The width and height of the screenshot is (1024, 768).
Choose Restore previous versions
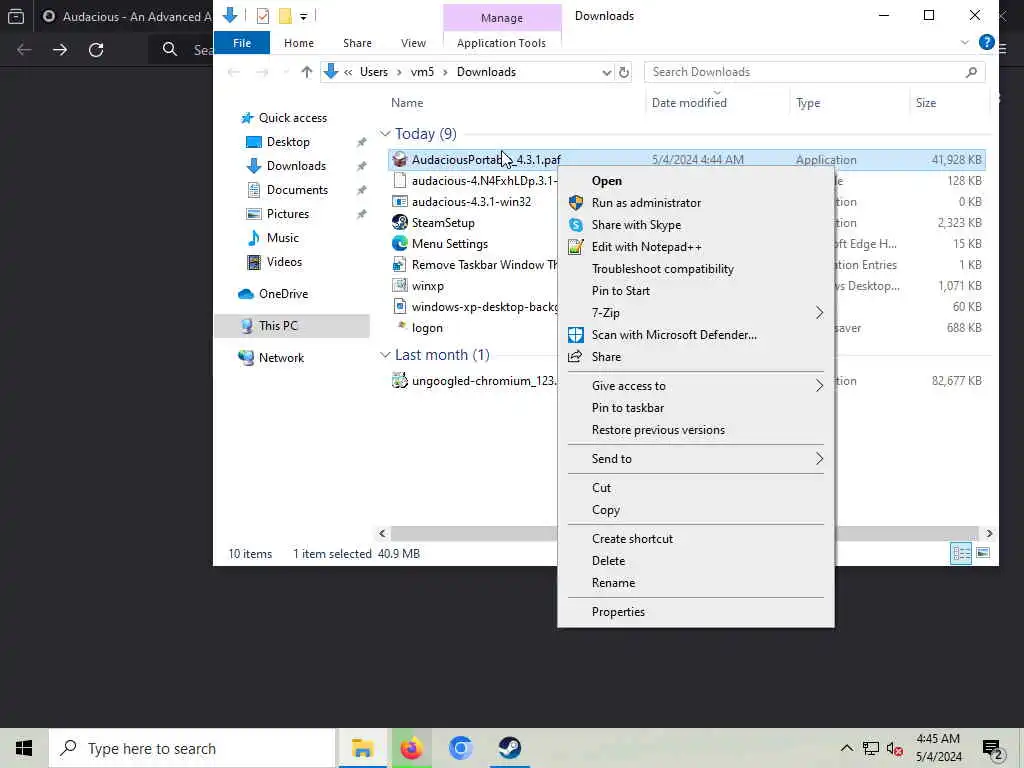pyautogui.click(x=658, y=430)
